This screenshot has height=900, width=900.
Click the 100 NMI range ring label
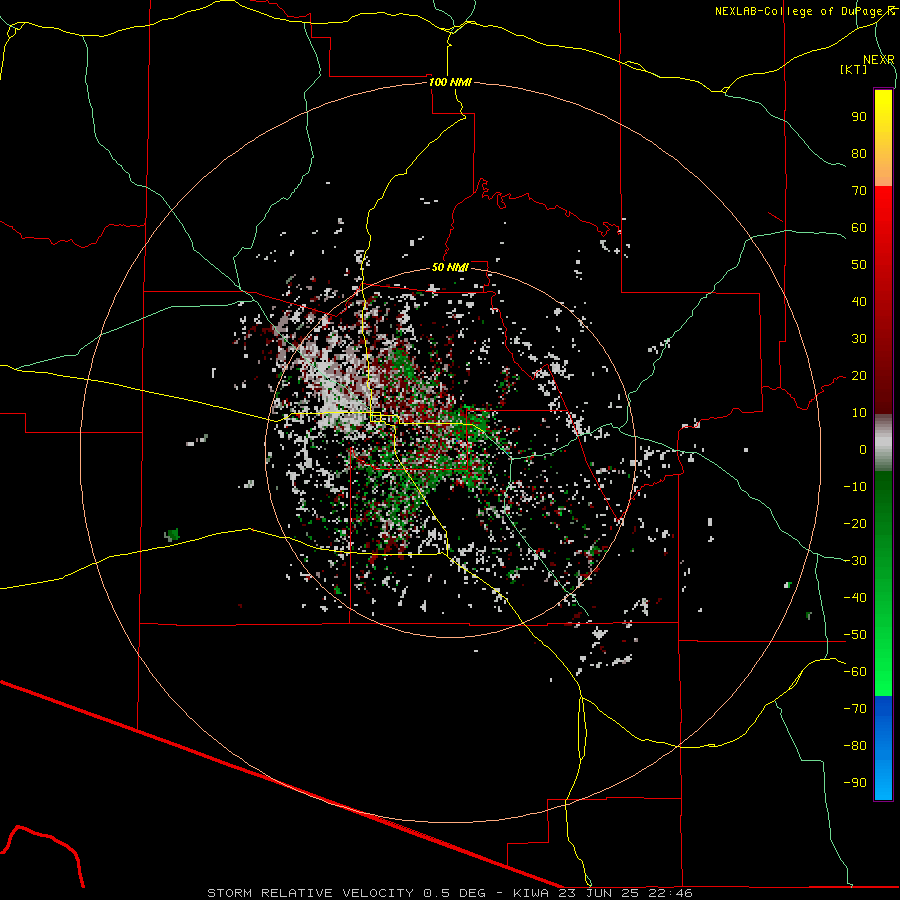pos(450,82)
